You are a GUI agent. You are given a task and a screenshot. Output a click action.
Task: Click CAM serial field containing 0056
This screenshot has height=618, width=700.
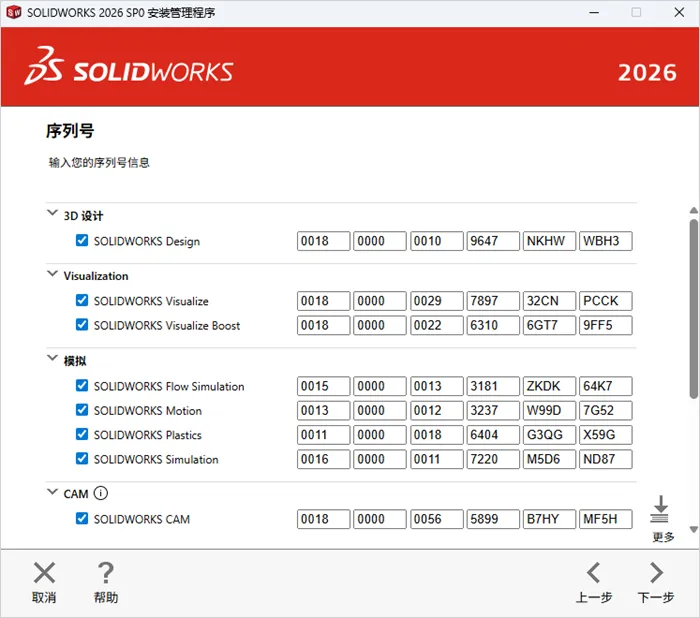tap(437, 519)
